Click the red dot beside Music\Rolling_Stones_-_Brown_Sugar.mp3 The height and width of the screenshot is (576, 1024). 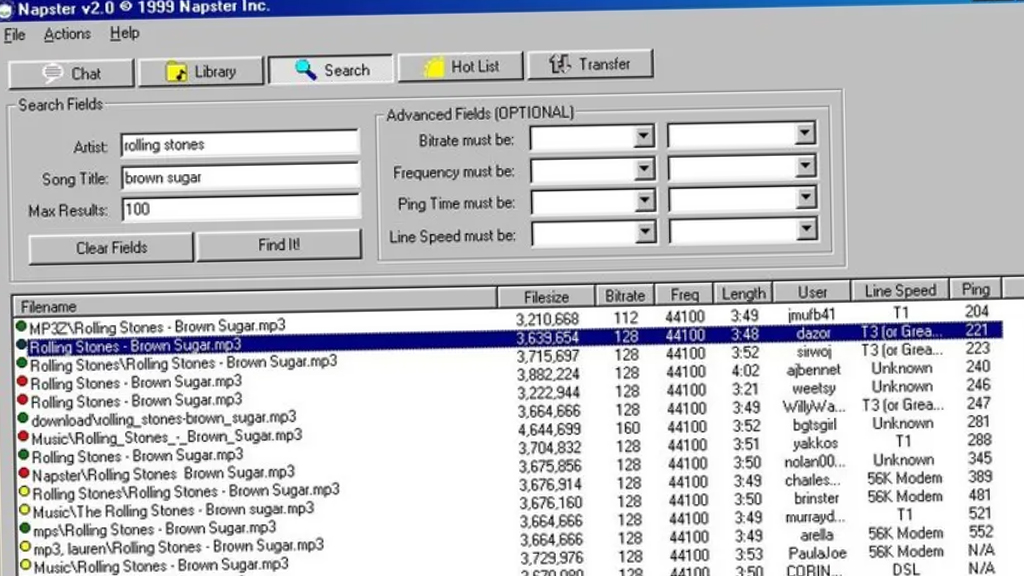point(24,436)
